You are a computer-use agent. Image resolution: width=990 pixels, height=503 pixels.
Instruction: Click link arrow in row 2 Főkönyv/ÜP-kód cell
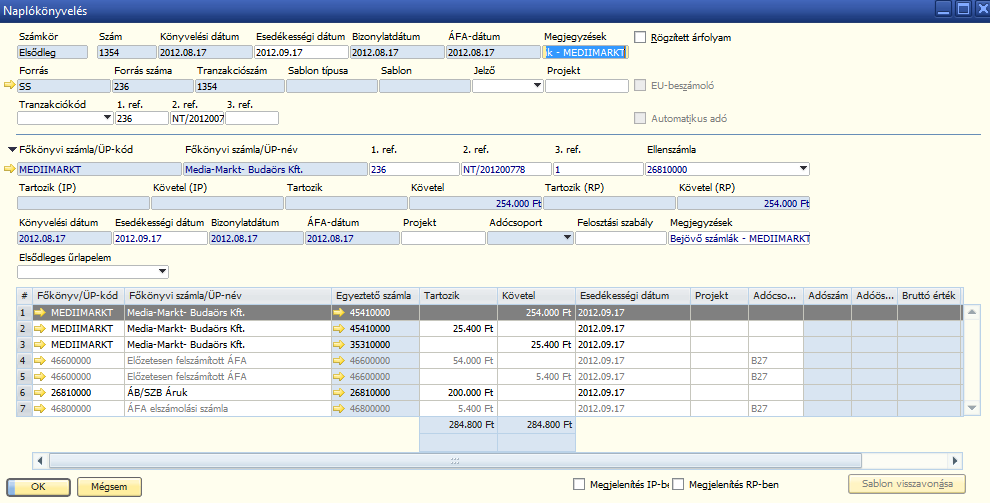41,329
